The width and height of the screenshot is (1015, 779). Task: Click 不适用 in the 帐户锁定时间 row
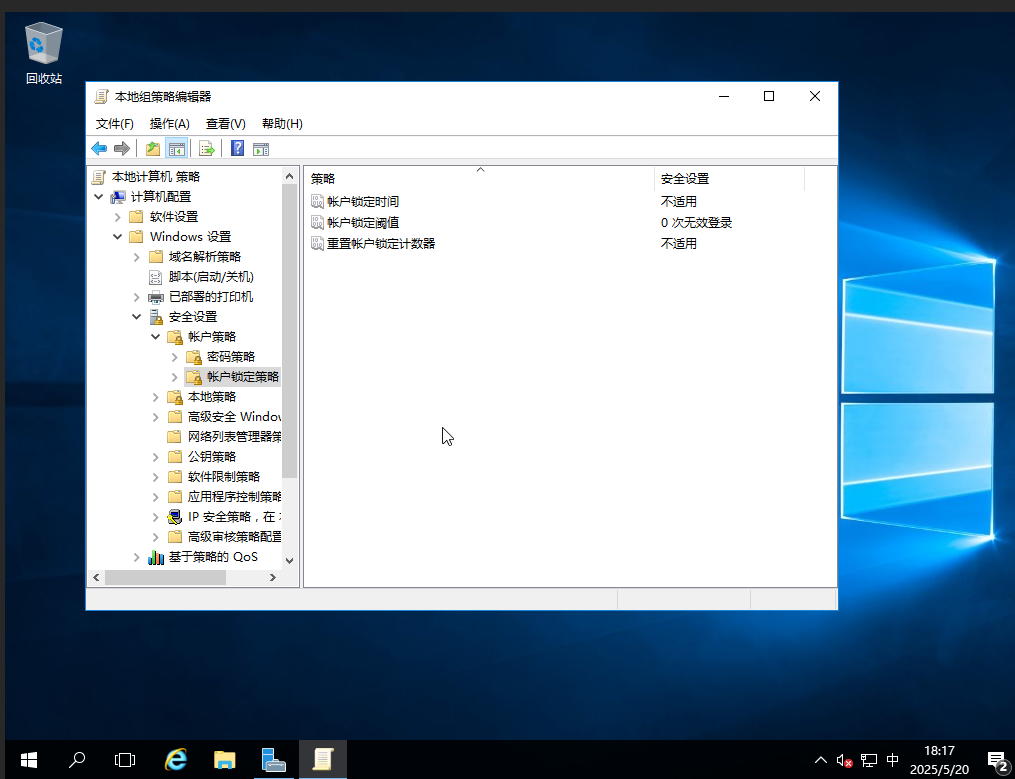coord(678,202)
